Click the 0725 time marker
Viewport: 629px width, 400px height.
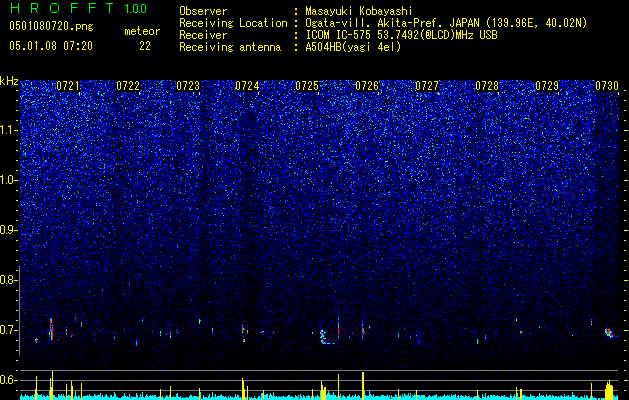(x=307, y=86)
